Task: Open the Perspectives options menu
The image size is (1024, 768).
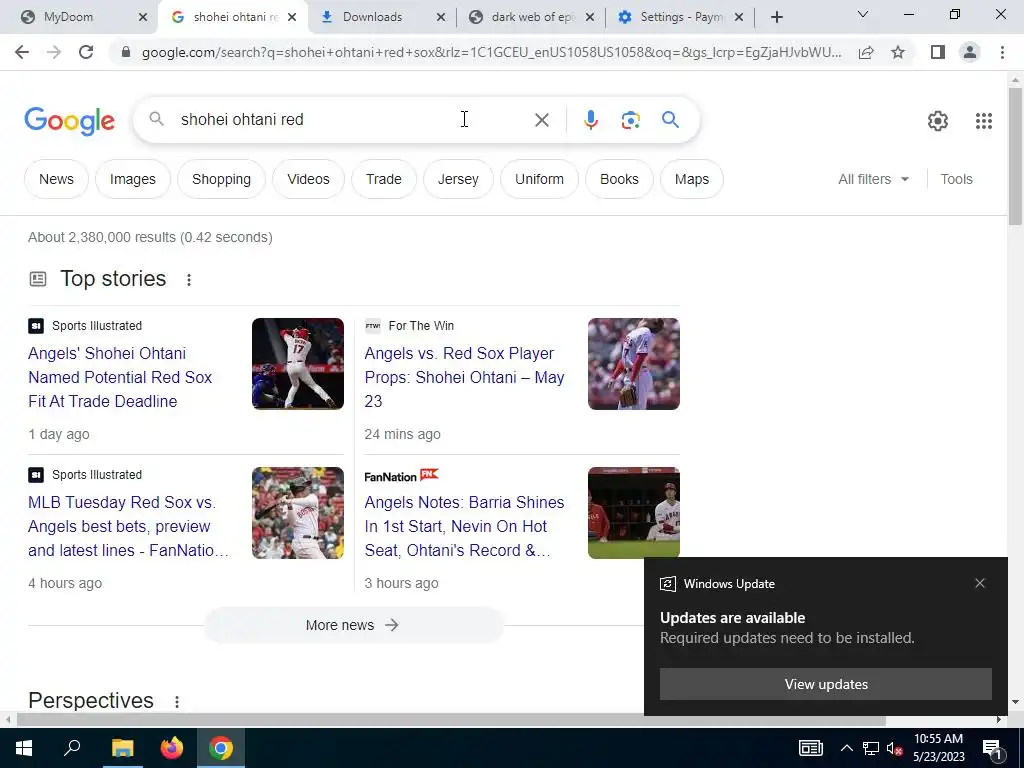Action: click(176, 701)
